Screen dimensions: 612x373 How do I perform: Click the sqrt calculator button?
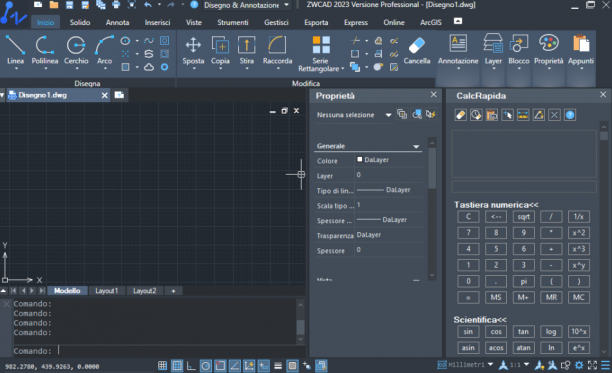coord(523,217)
